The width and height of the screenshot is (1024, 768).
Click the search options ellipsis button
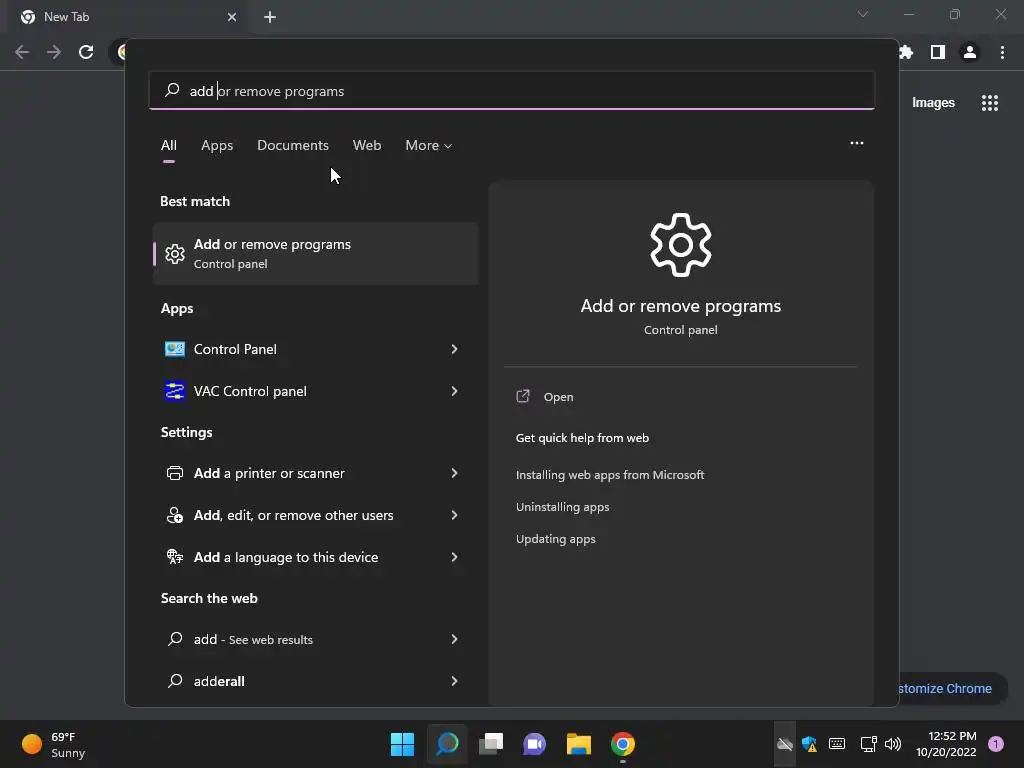[857, 143]
